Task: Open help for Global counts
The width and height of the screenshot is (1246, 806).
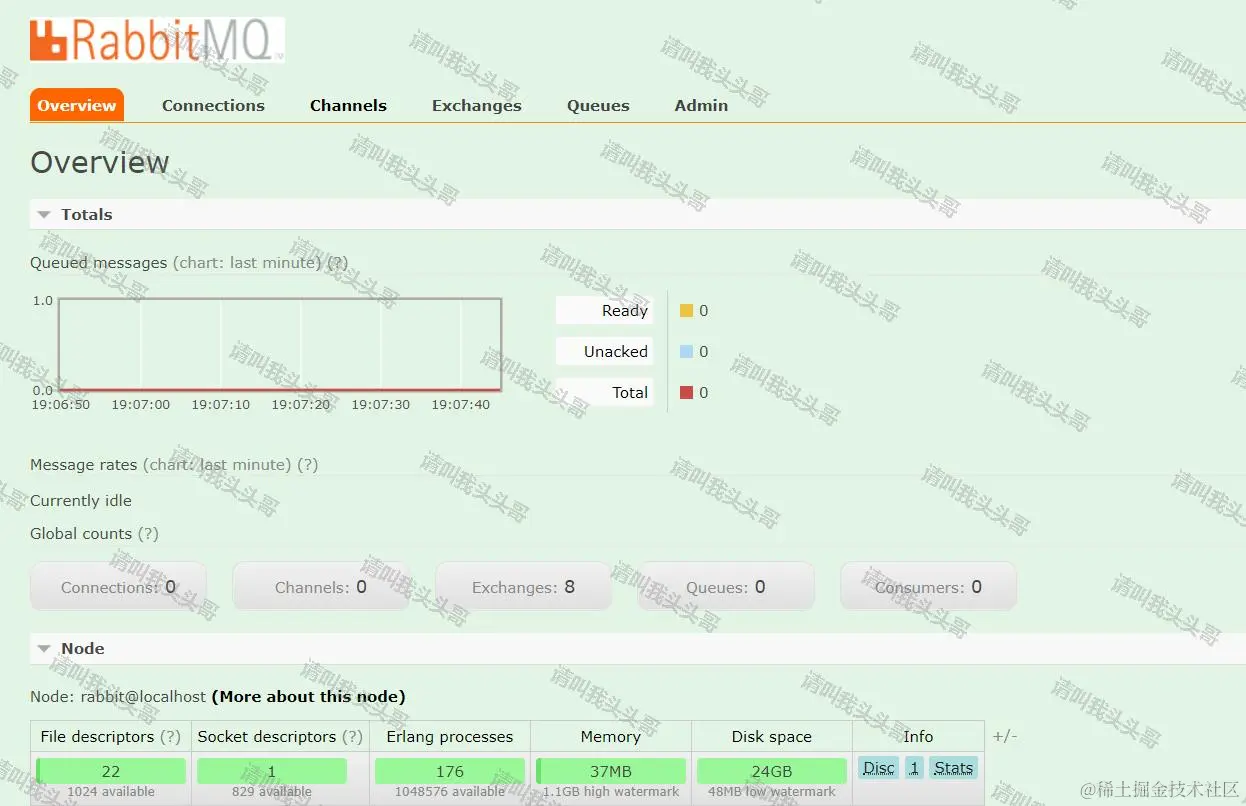Action: (148, 533)
